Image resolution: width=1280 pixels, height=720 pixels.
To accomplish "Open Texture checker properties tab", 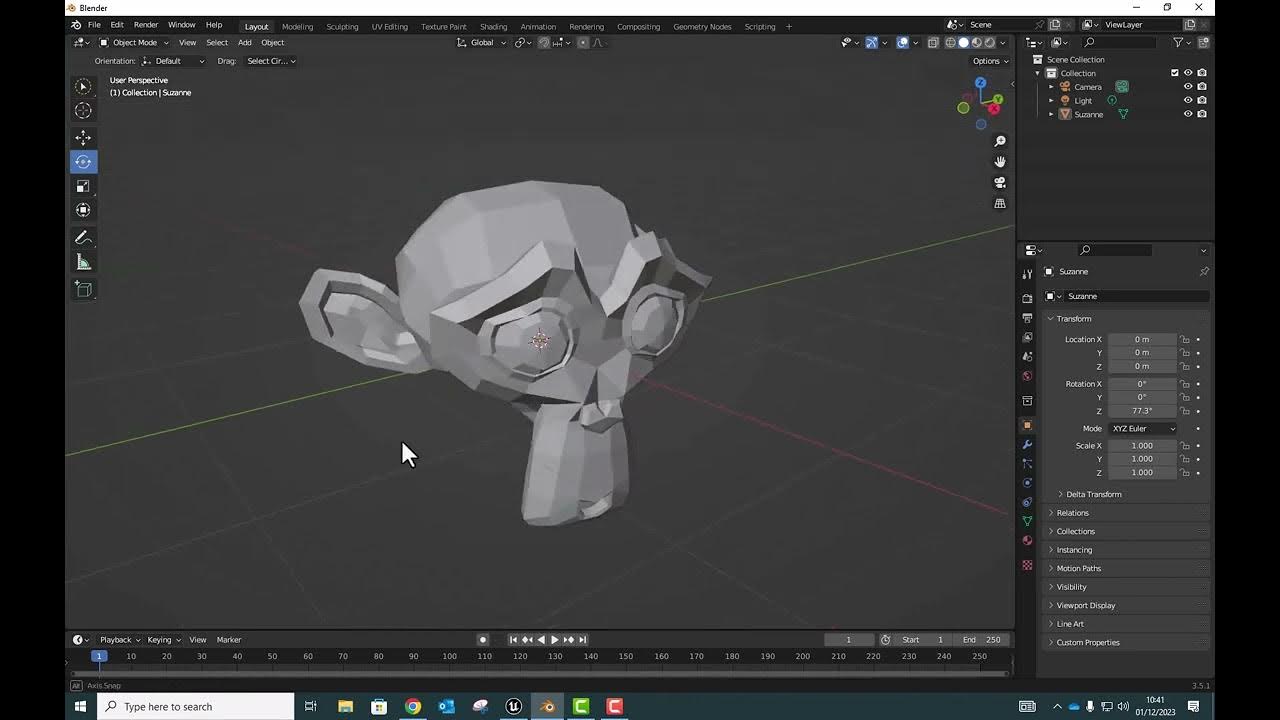I will point(1027,565).
